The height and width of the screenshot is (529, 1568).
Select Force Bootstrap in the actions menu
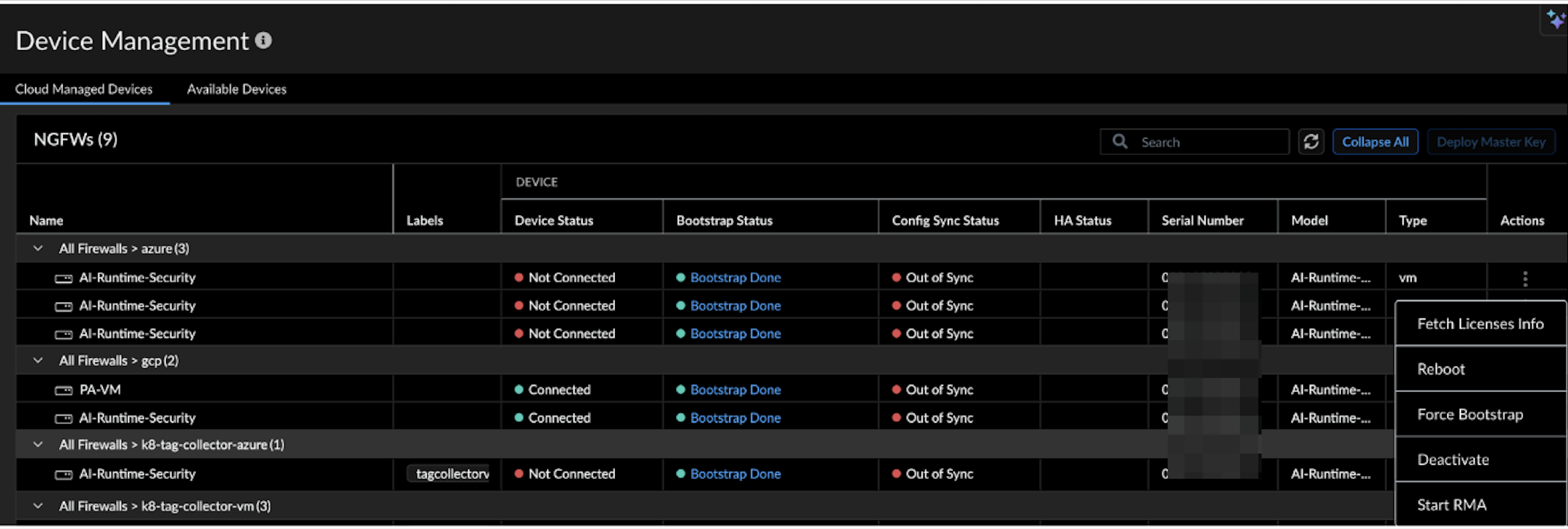click(x=1470, y=415)
